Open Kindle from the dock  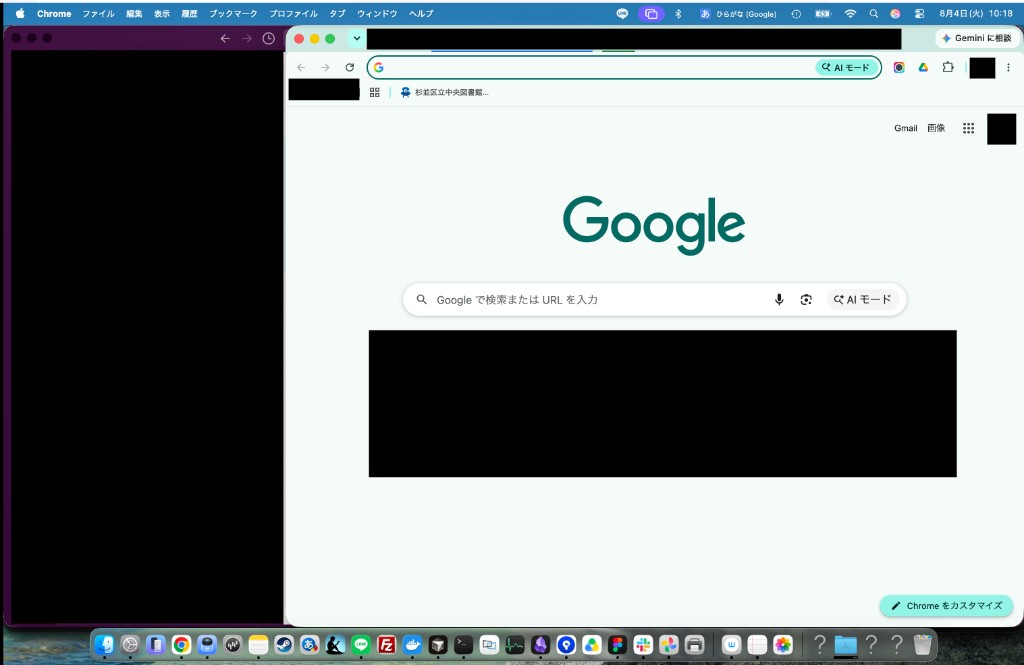[x=335, y=645]
